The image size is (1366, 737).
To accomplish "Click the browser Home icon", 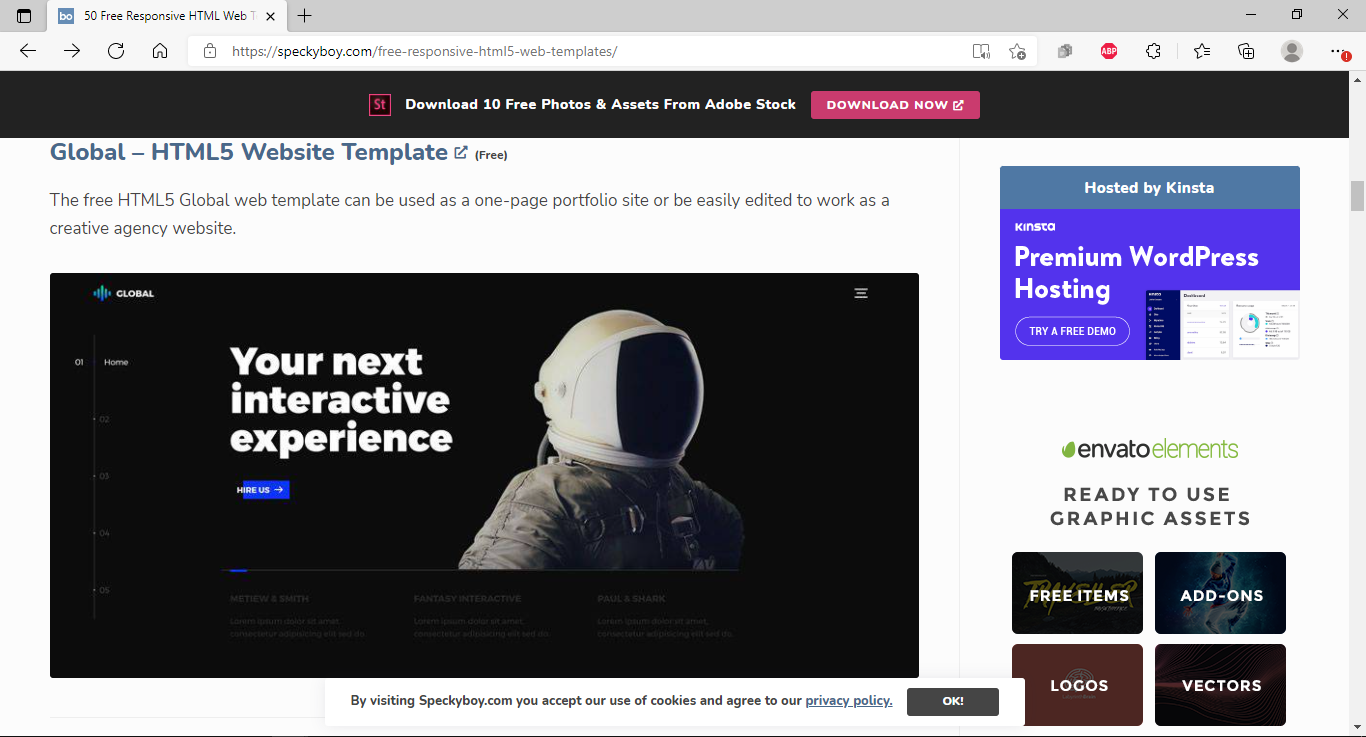I will coord(160,51).
